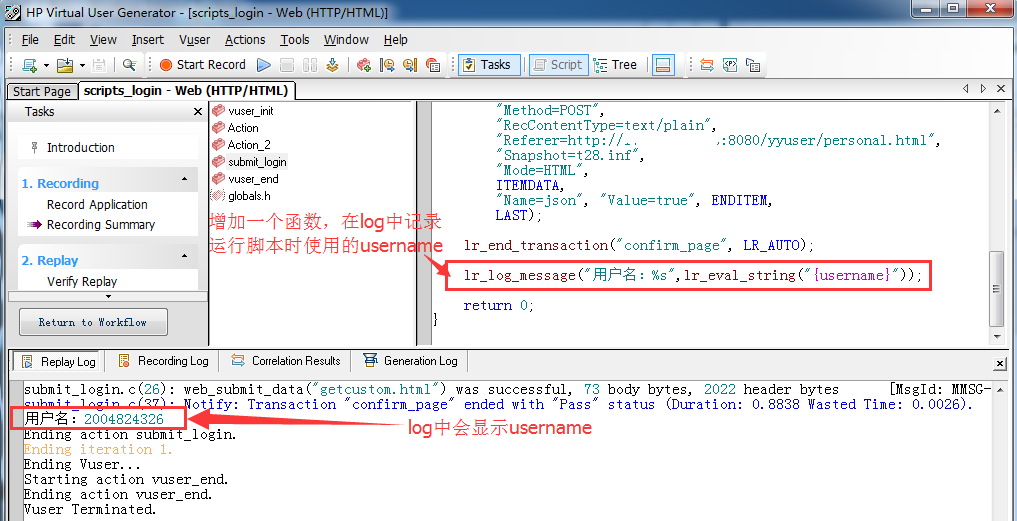Click the Tasks pane scroll-down arrow

108,297
